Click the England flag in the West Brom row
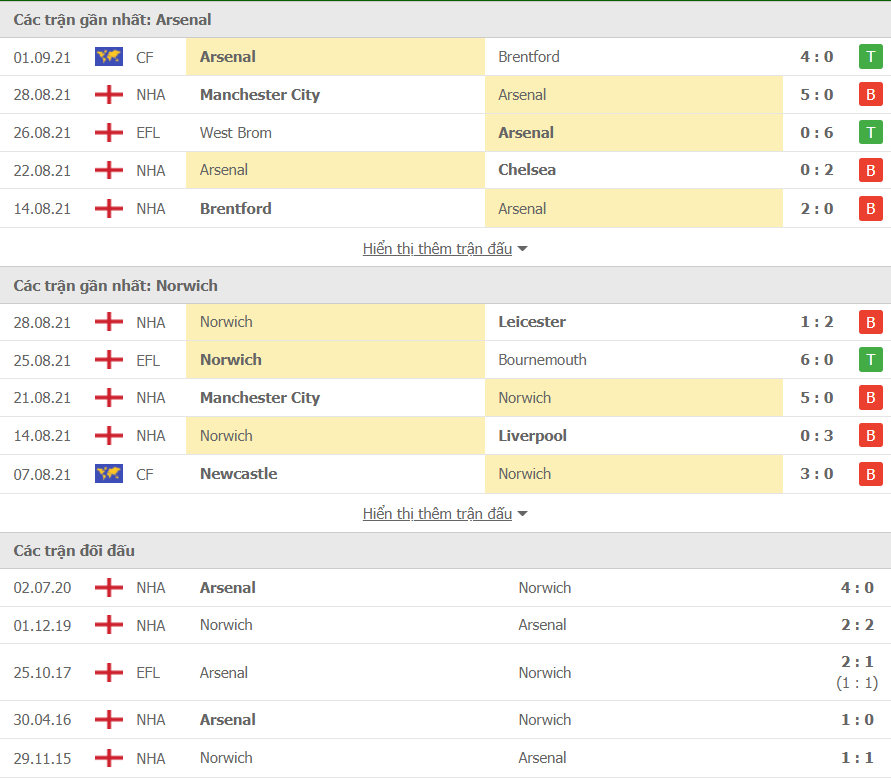Screen dimensions: 891x778 click(109, 132)
